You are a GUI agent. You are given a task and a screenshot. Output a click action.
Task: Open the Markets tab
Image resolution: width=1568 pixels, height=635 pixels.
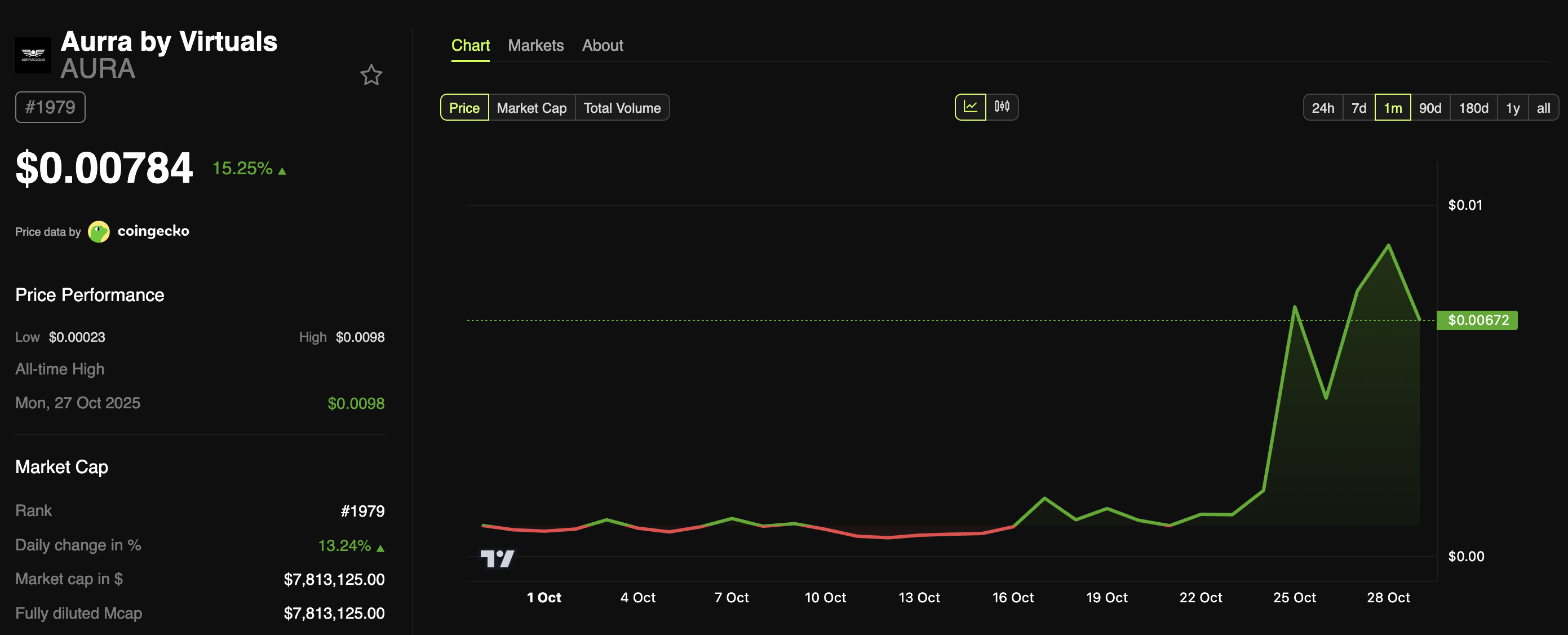pos(535,45)
